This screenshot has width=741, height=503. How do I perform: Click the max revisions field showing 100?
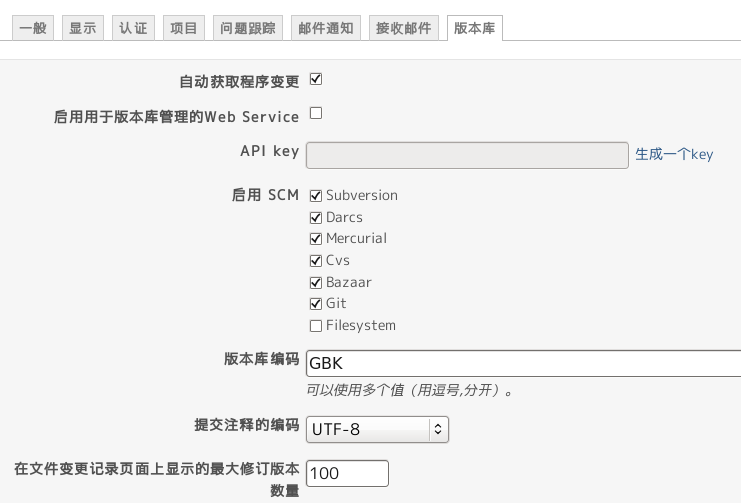[347, 473]
